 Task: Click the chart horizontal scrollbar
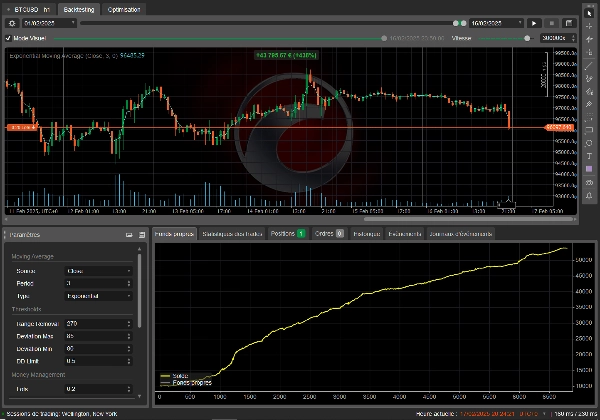click(x=468, y=220)
